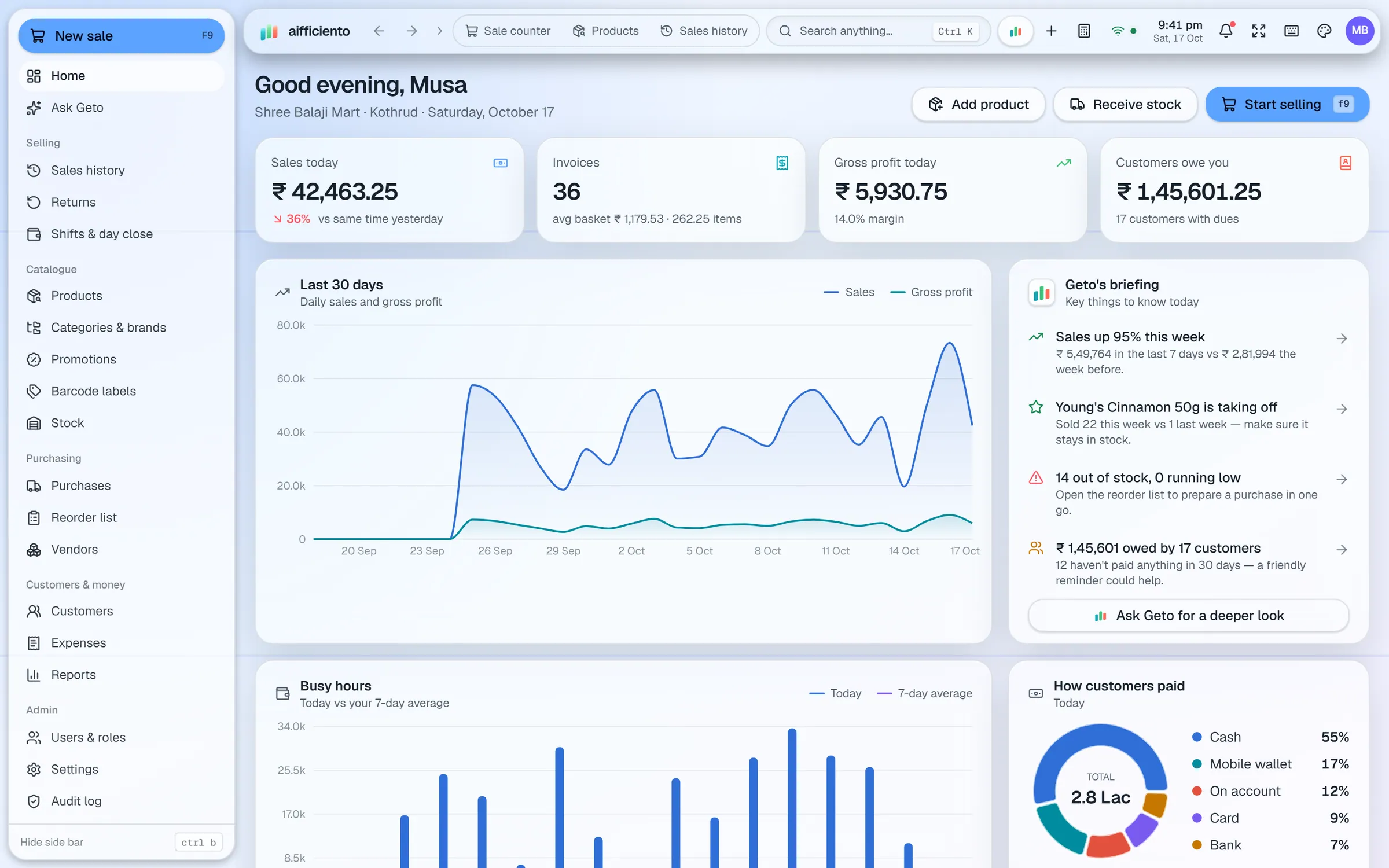Open the 14 out of stock briefing arrow

point(1342,479)
